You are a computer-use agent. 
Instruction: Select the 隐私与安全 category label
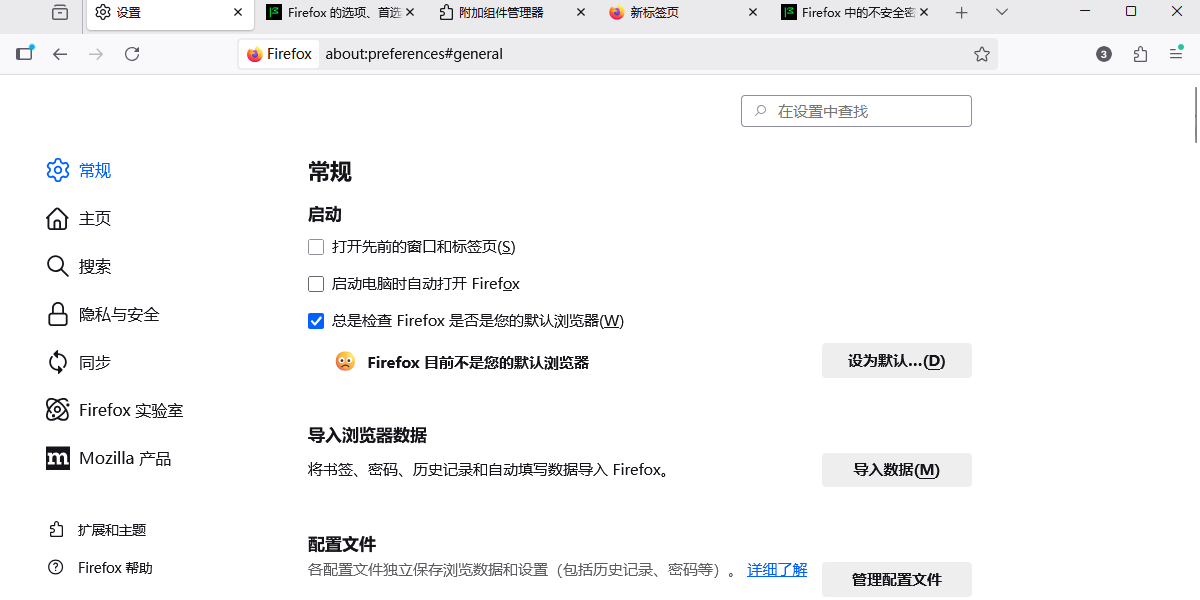tap(119, 314)
